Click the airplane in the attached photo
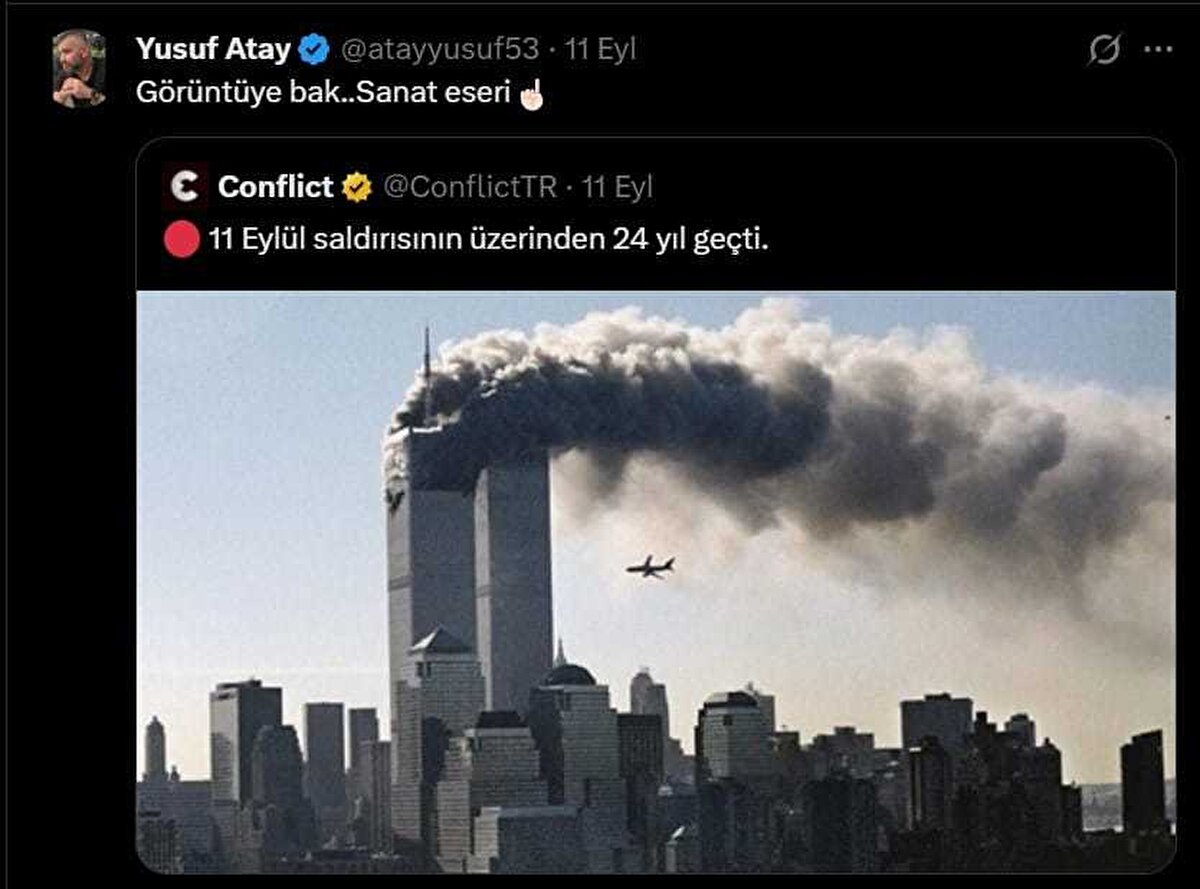Screen dimensions: 1200x889 coord(650,567)
